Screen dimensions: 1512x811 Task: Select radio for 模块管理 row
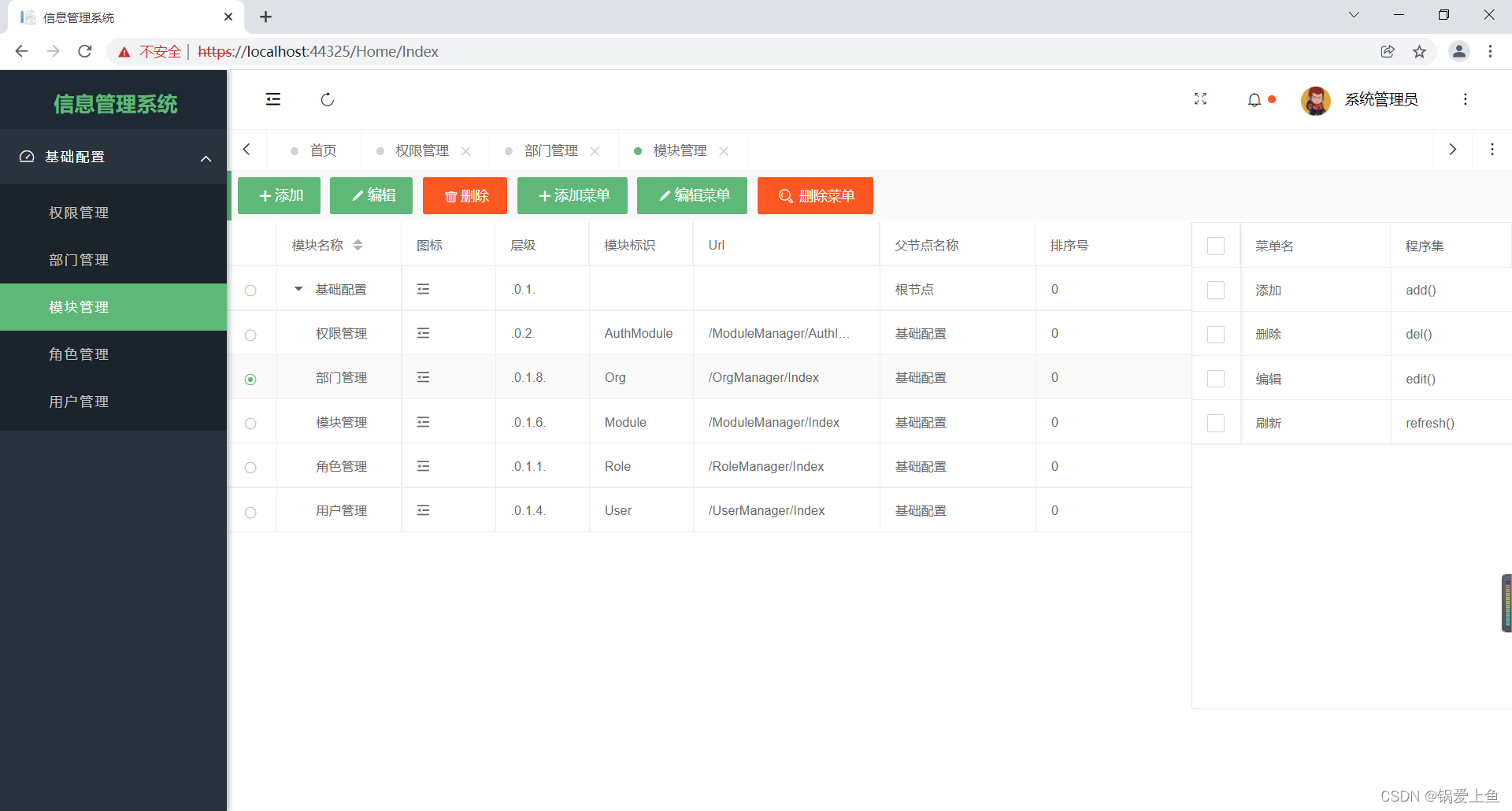(250, 424)
